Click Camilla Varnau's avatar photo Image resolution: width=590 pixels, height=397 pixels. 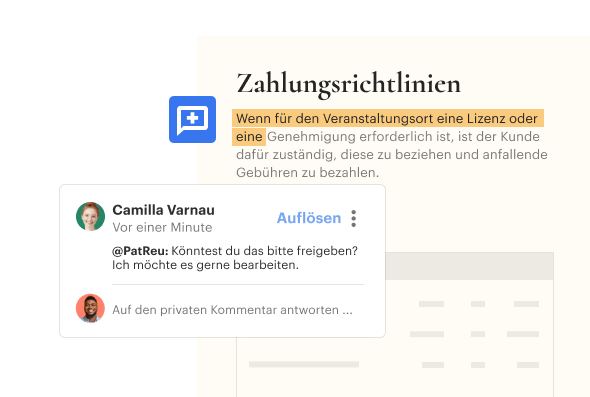90,216
